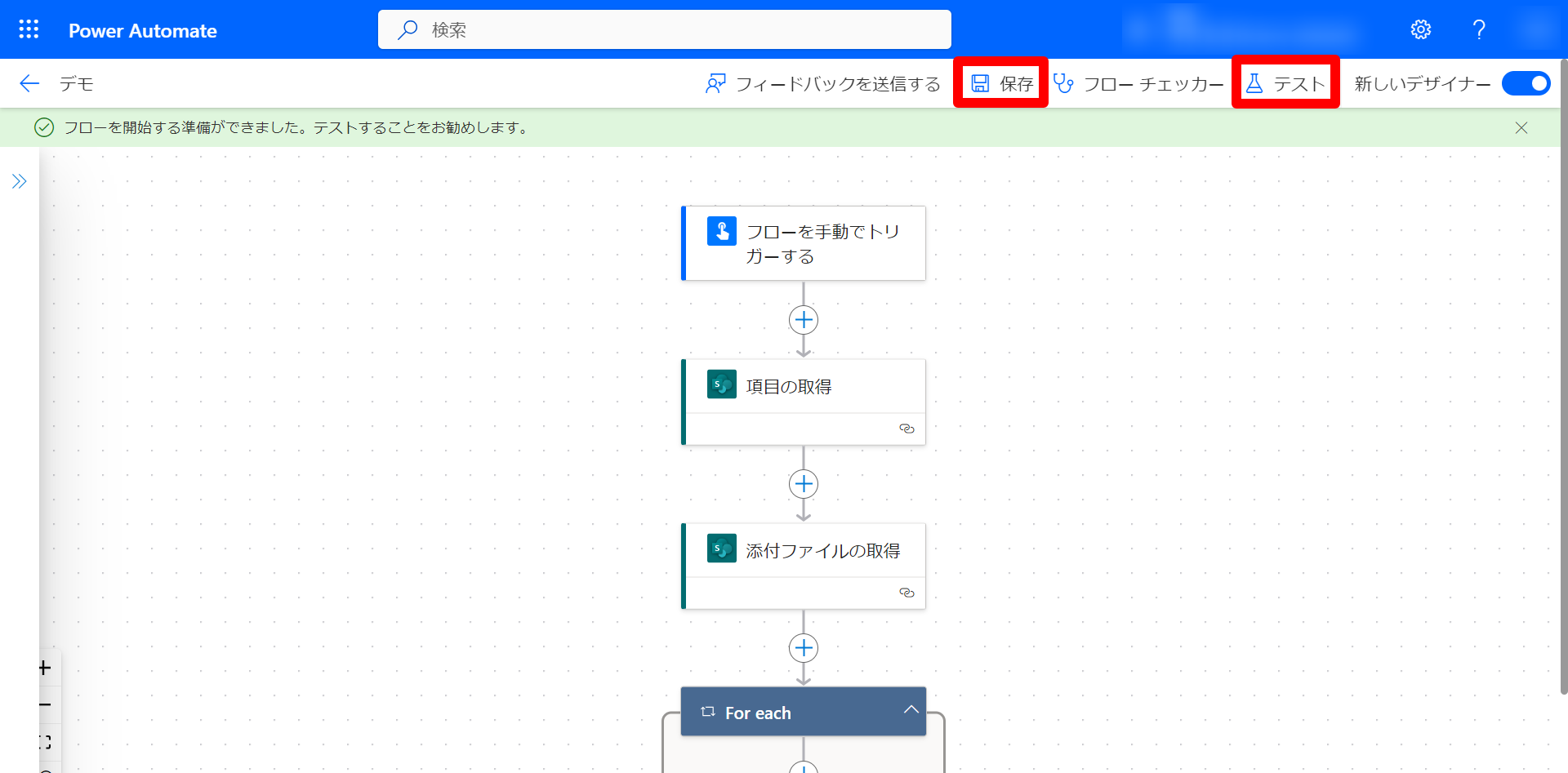The height and width of the screenshot is (773, 1568).
Task: Click the SharePoint icon on 項目の取得 action
Action: coord(722,384)
